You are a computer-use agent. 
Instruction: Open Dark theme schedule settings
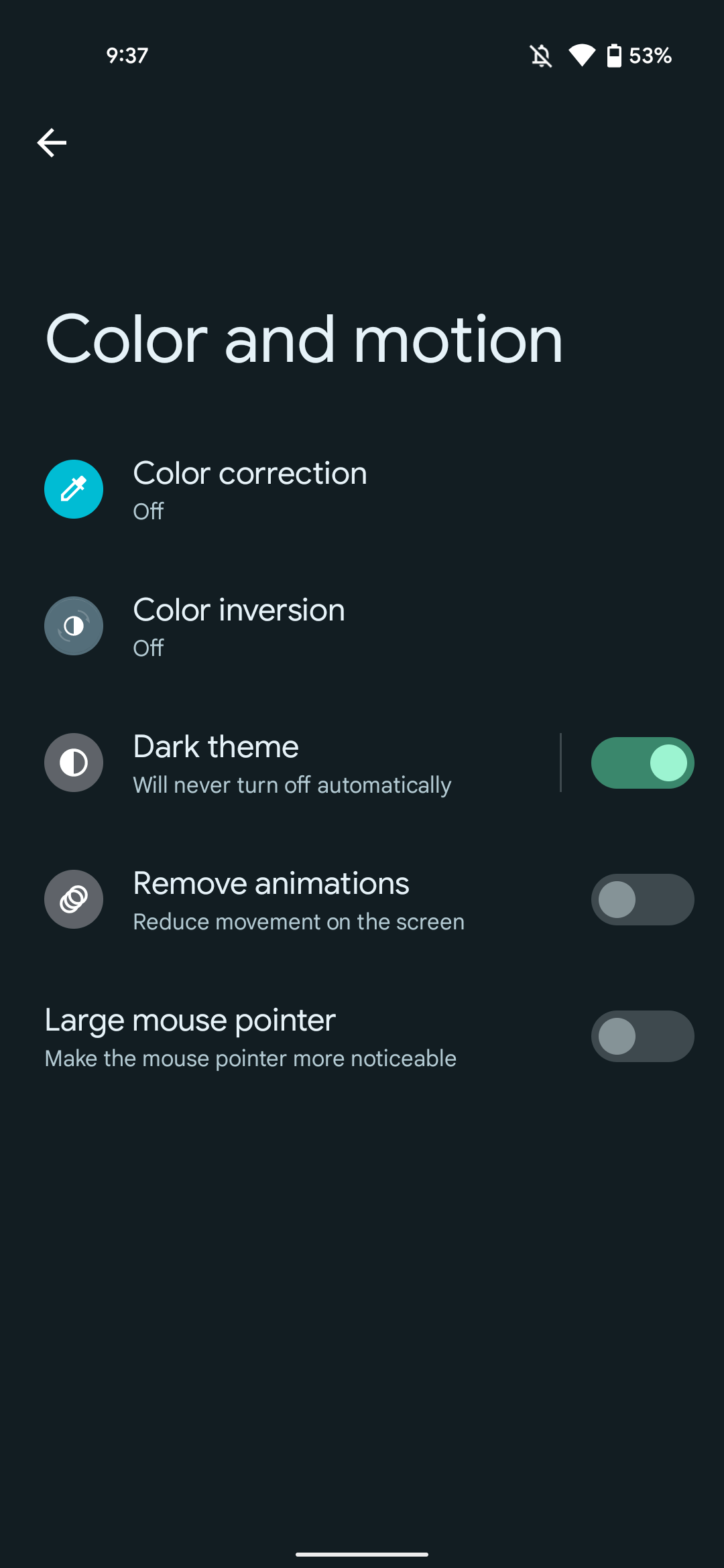(x=280, y=763)
